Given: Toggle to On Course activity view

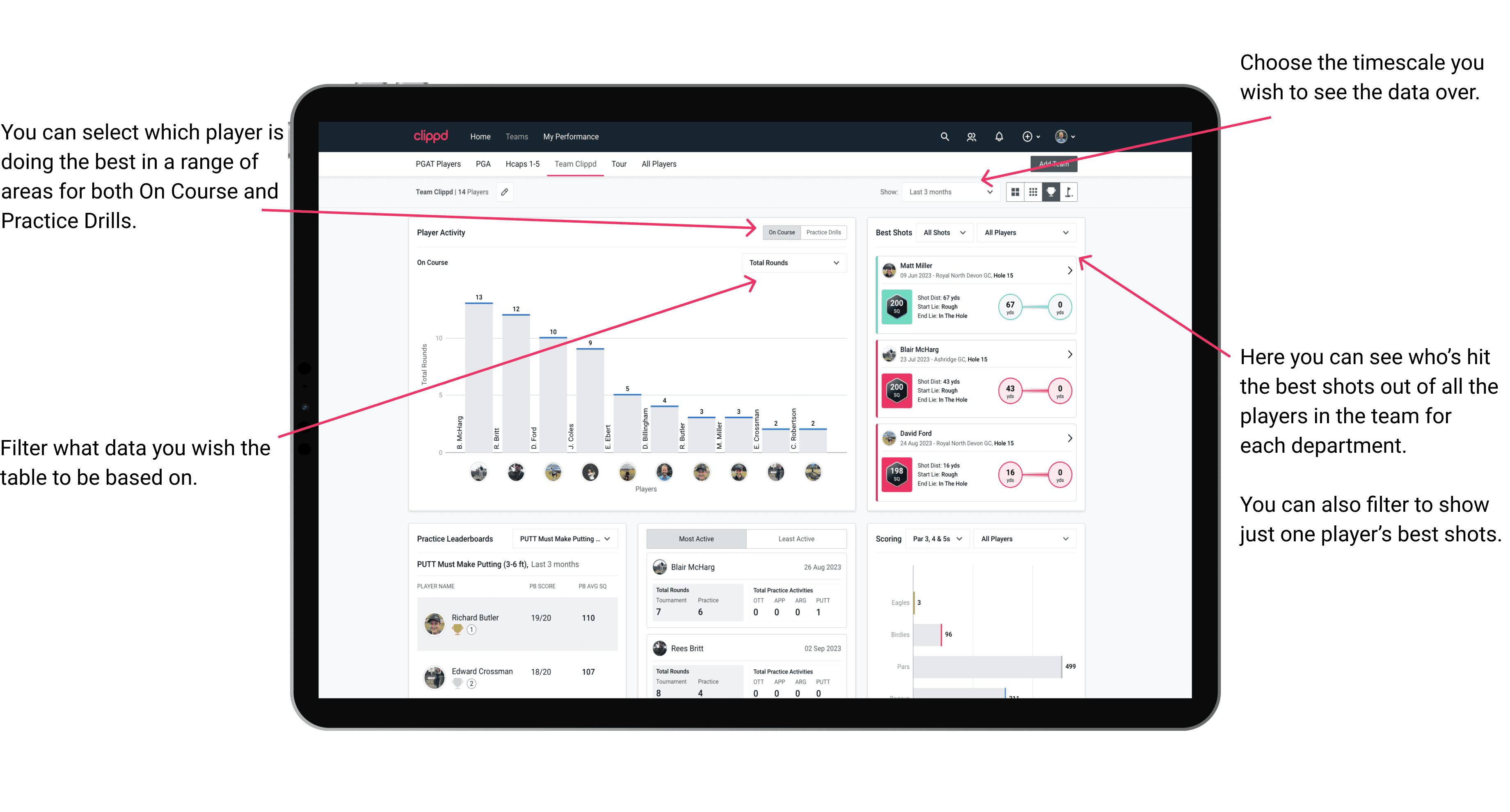Looking at the screenshot, I should pos(781,232).
